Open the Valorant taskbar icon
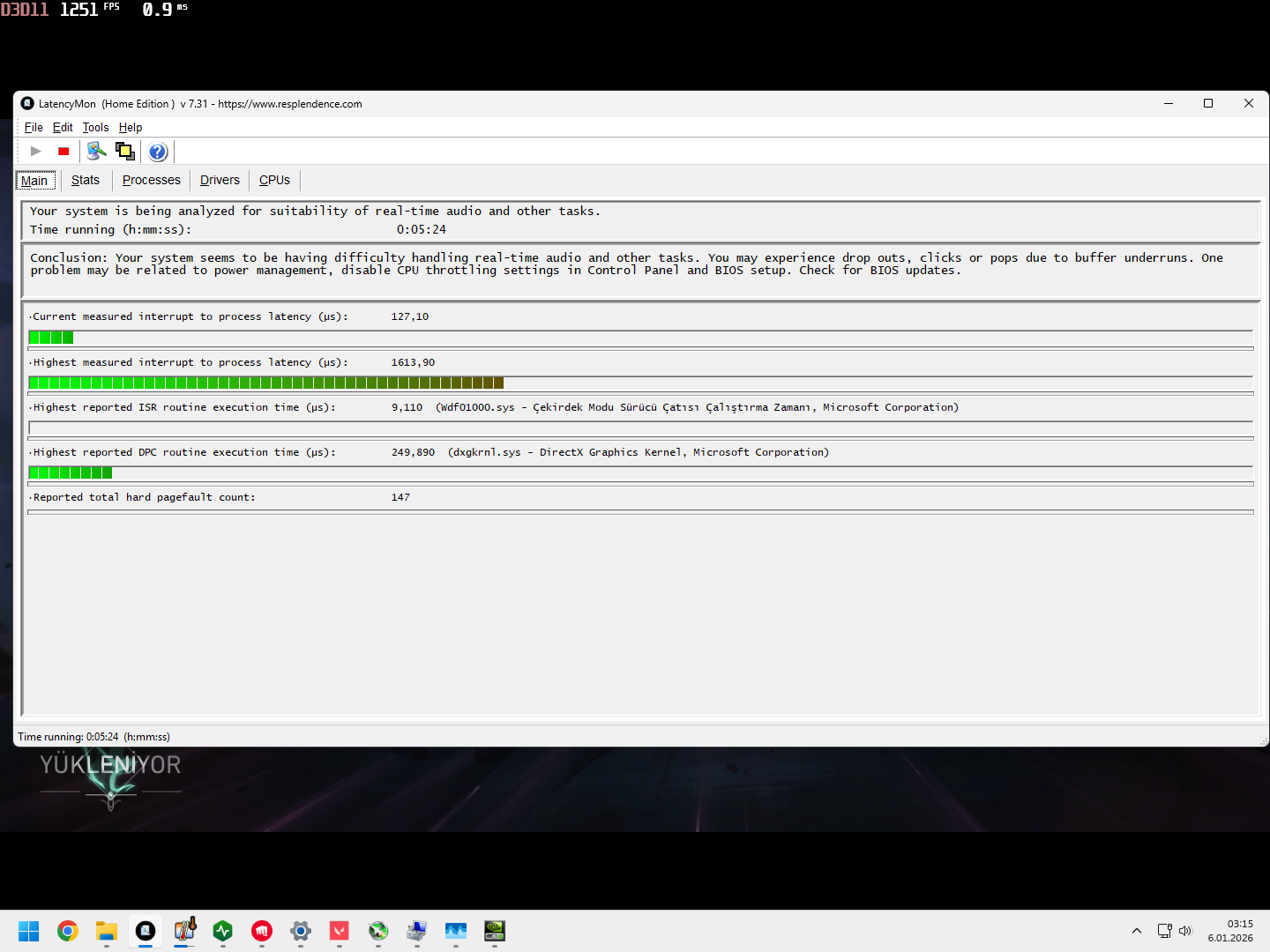 (340, 931)
